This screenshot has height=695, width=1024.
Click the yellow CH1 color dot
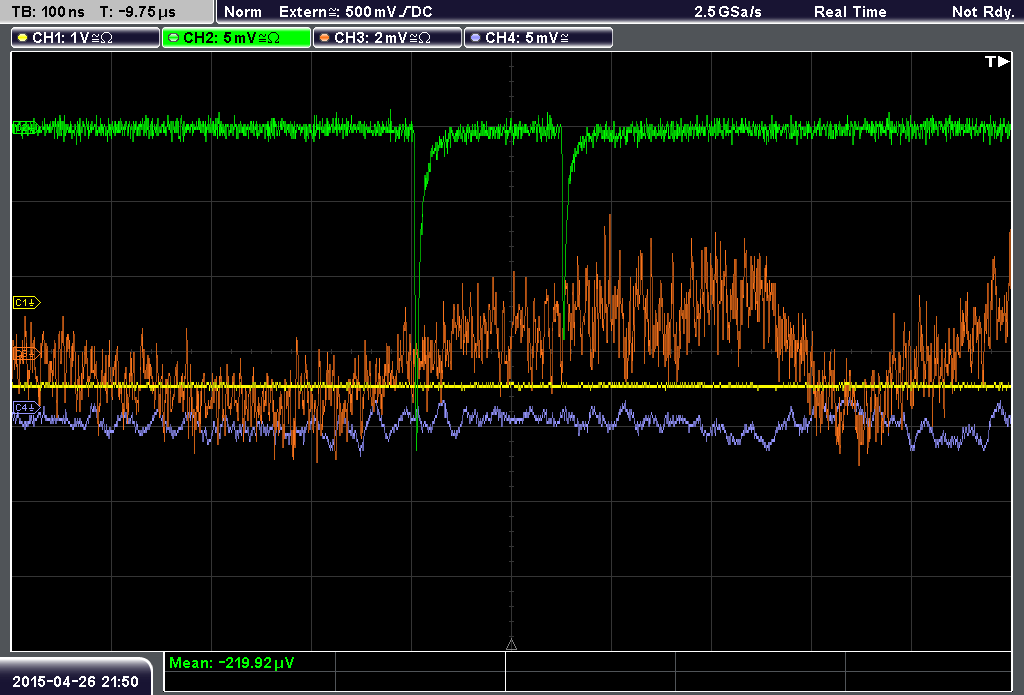(22, 38)
